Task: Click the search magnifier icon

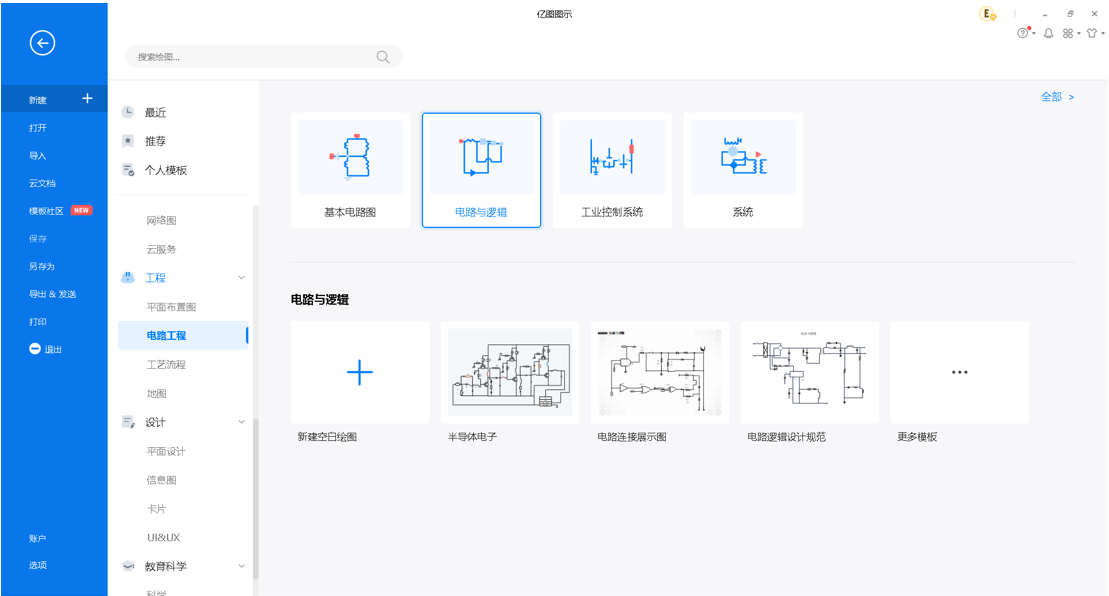Action: (x=383, y=57)
